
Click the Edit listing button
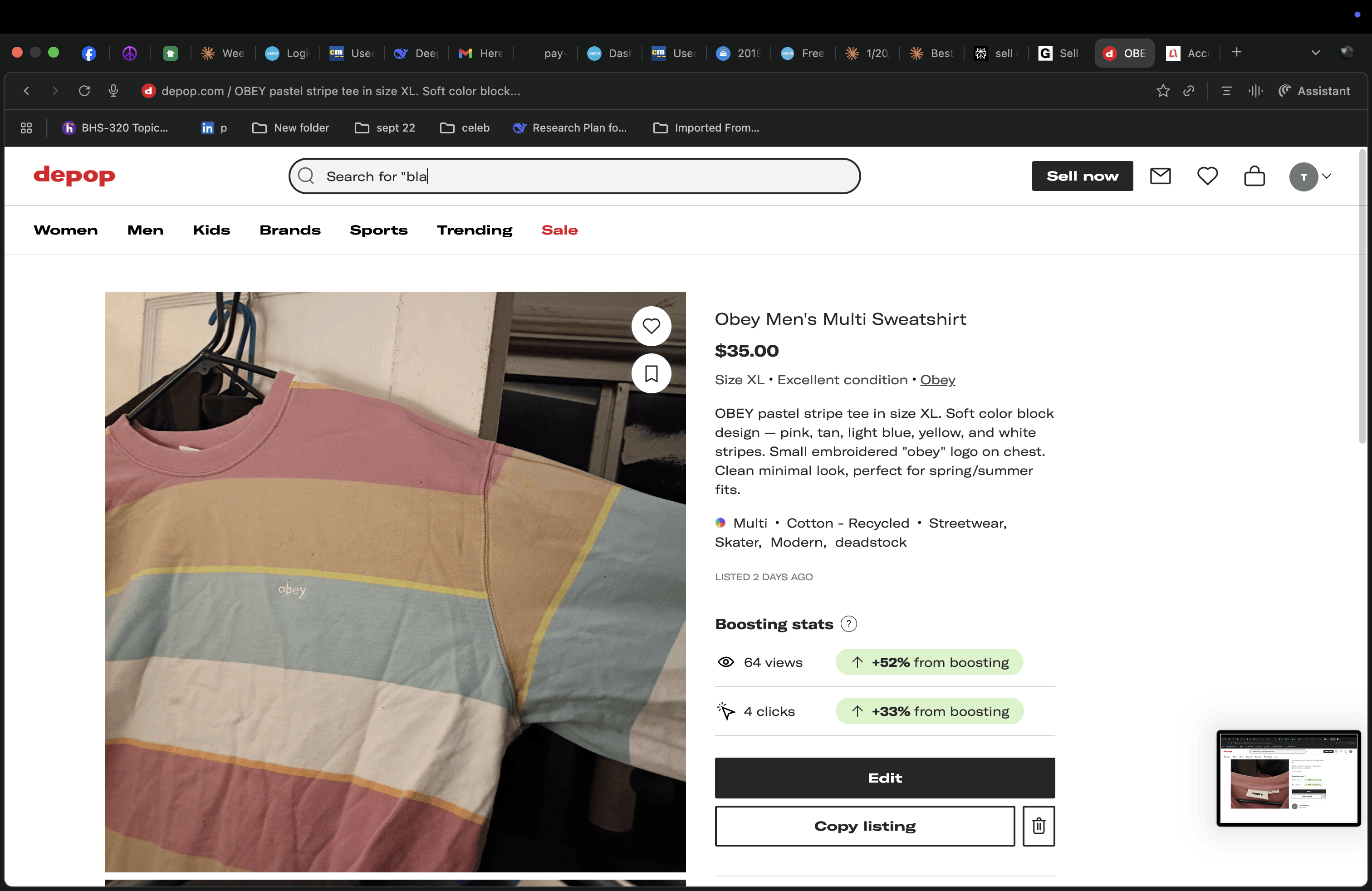[x=885, y=778]
